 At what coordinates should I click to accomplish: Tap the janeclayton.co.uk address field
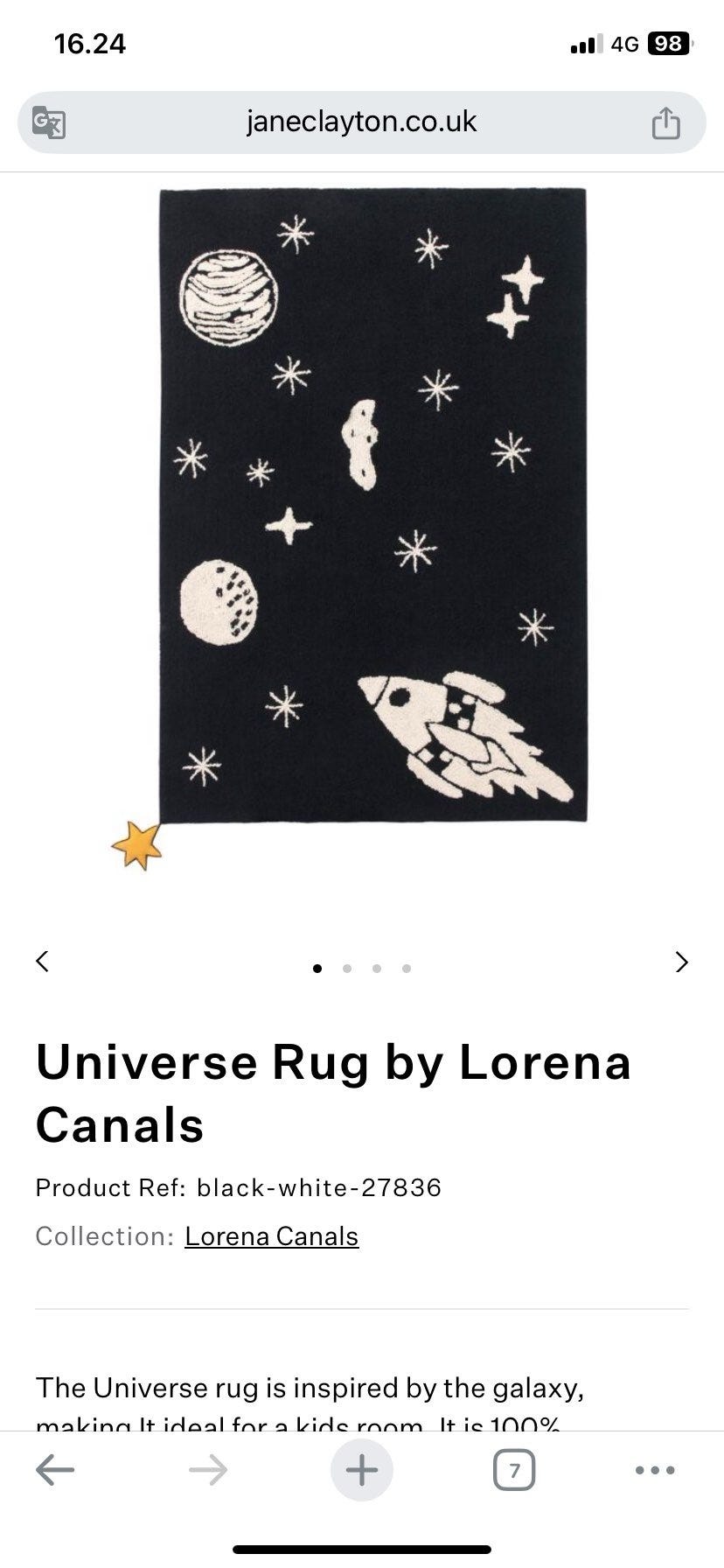pyautogui.click(x=362, y=122)
